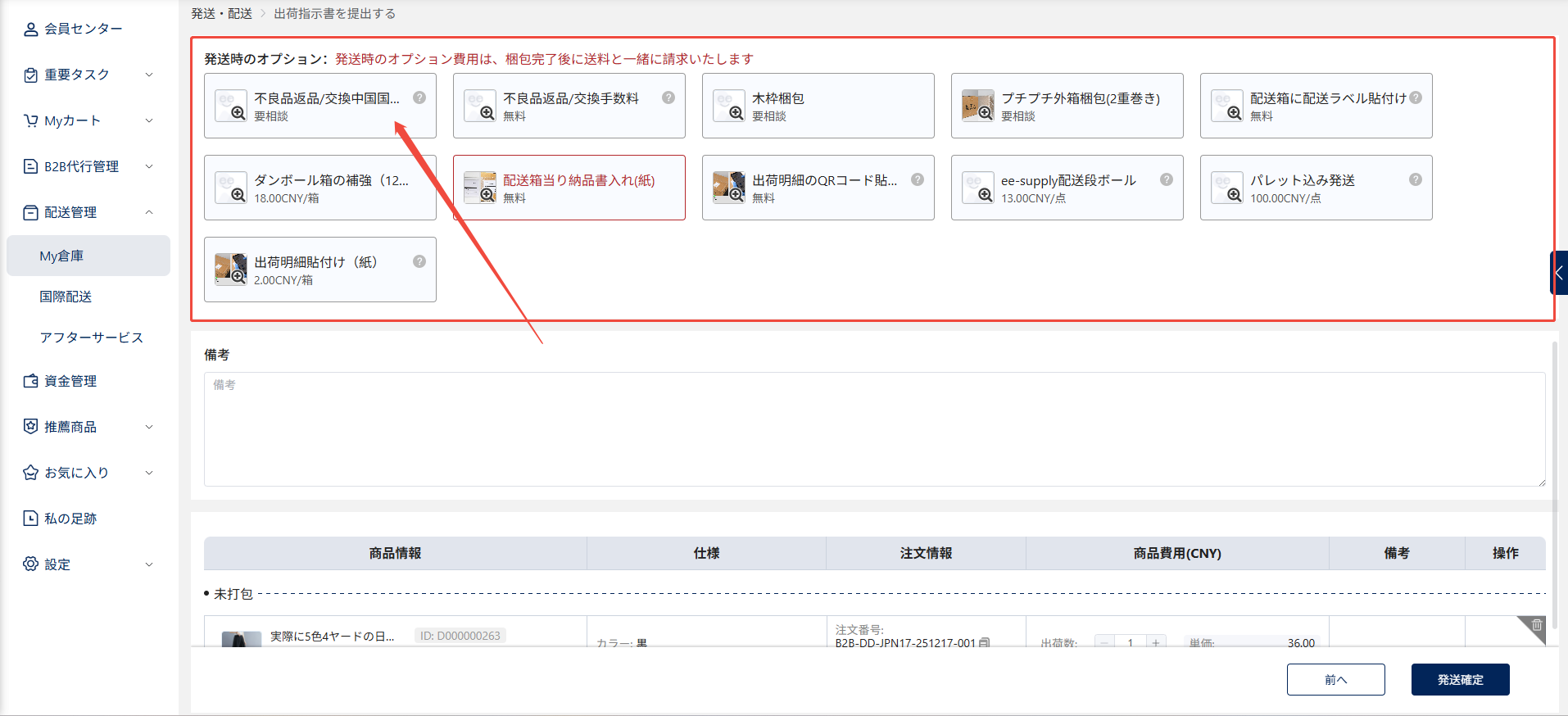
Task: Preview photo of 出荷明細のQRコード貼... option
Action: click(728, 188)
